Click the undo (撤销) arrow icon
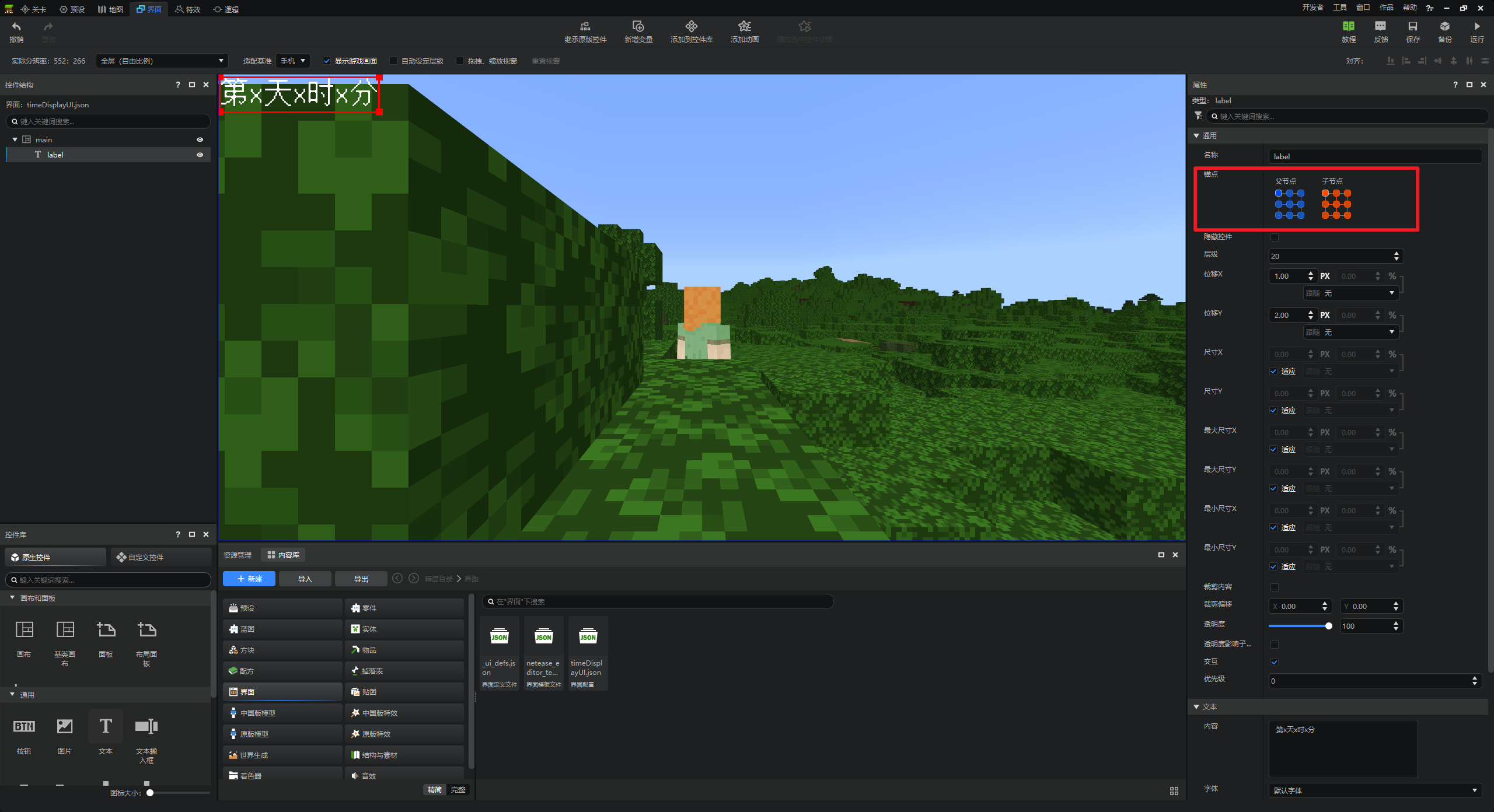Image resolution: width=1494 pixels, height=812 pixels. point(16,27)
